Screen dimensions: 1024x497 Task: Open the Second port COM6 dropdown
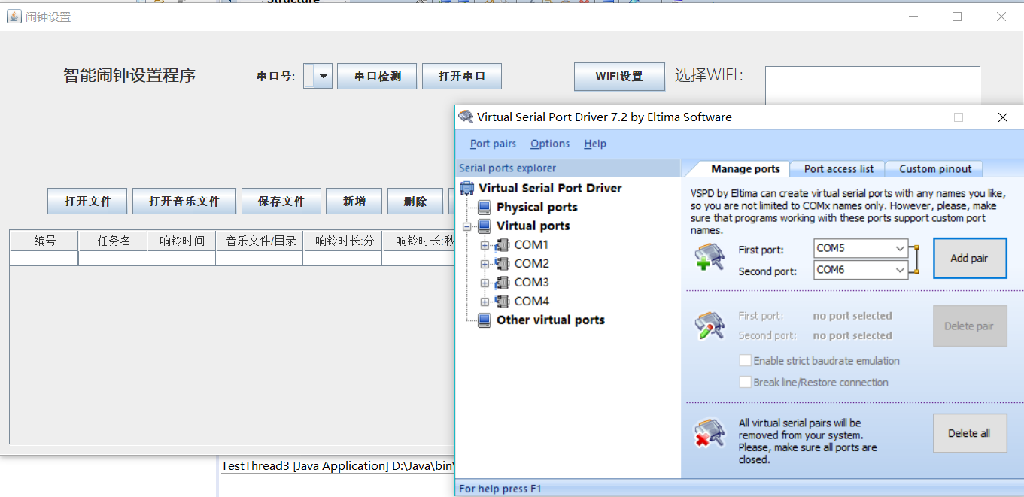861,269
